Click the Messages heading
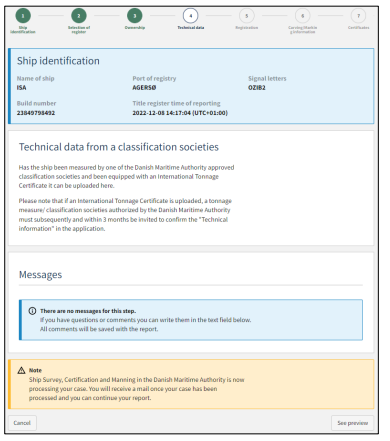Image resolution: width=390 pixels, height=441 pixels. coord(40,275)
